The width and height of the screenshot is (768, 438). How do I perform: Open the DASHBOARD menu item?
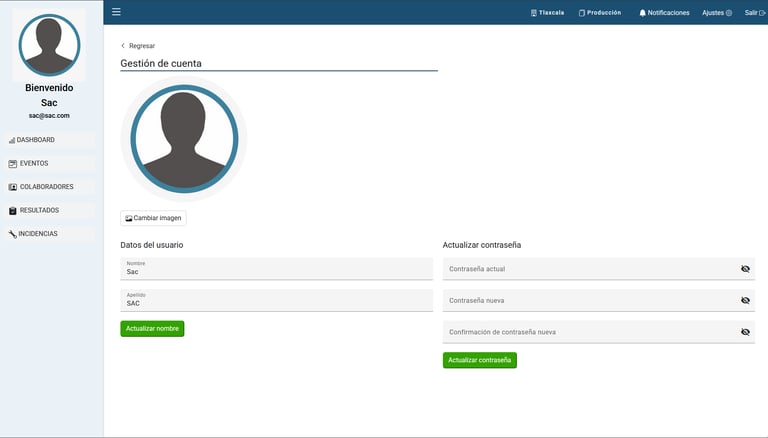pyautogui.click(x=49, y=140)
